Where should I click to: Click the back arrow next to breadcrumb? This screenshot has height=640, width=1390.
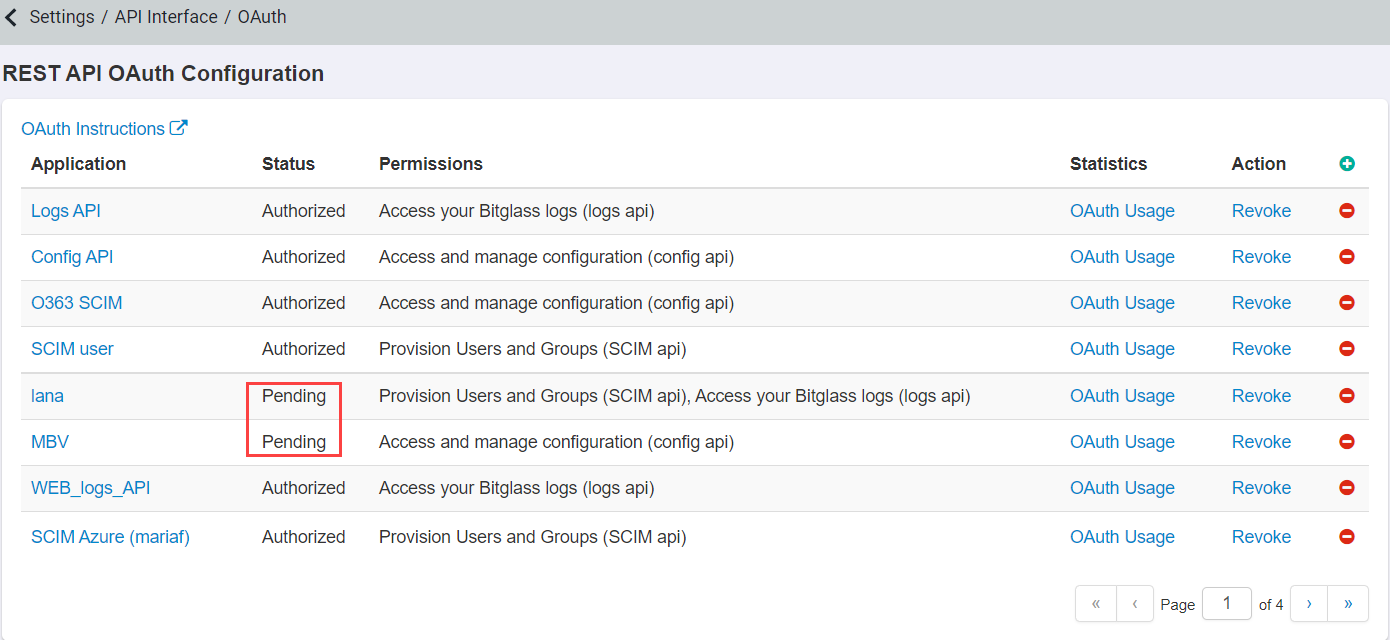[11, 17]
